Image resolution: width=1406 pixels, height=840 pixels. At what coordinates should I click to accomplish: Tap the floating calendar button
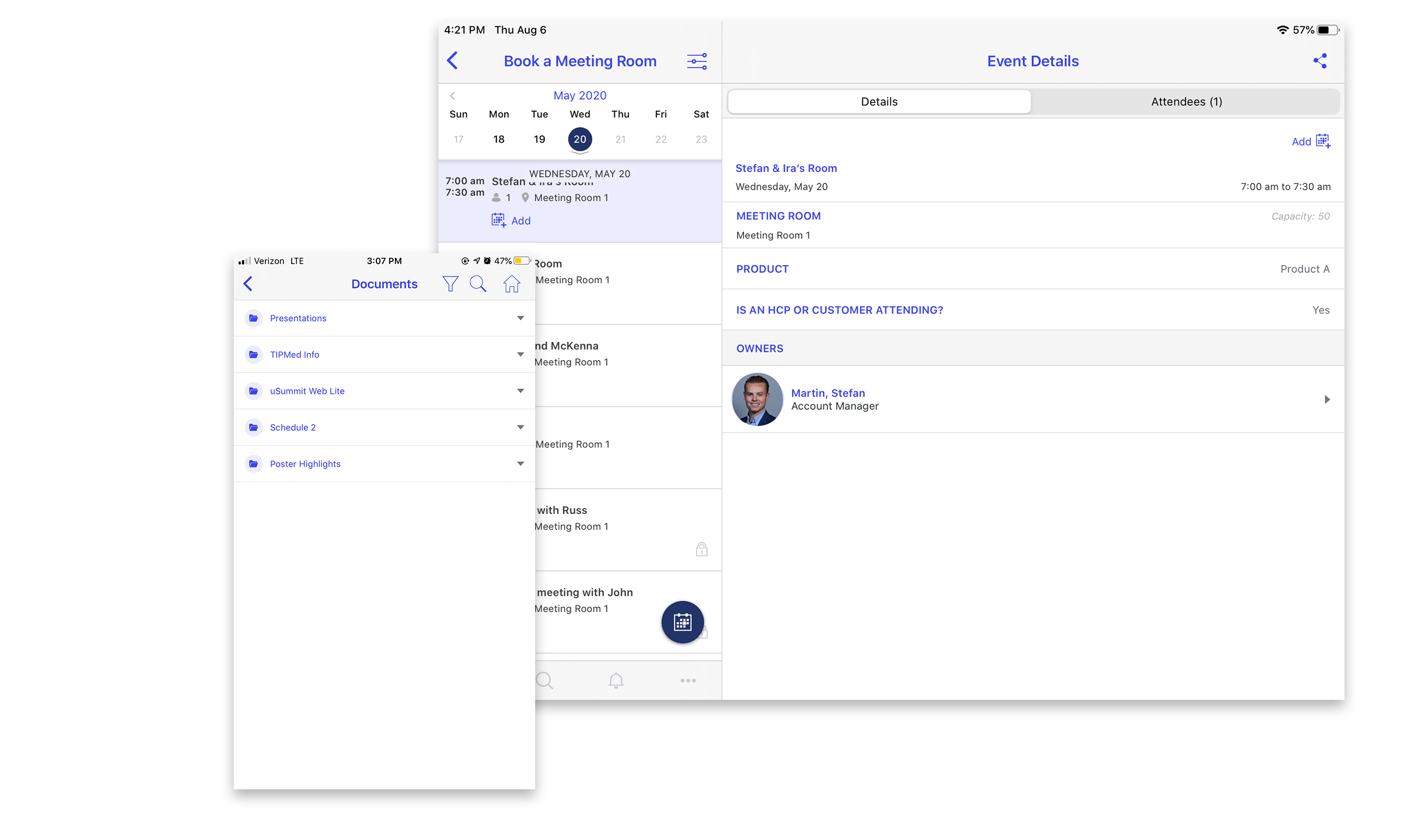(683, 621)
